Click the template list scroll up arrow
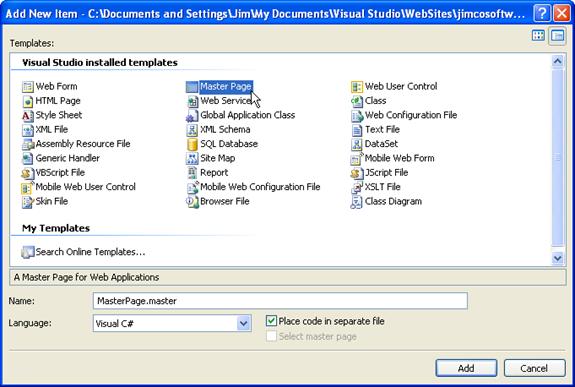 [x=557, y=61]
